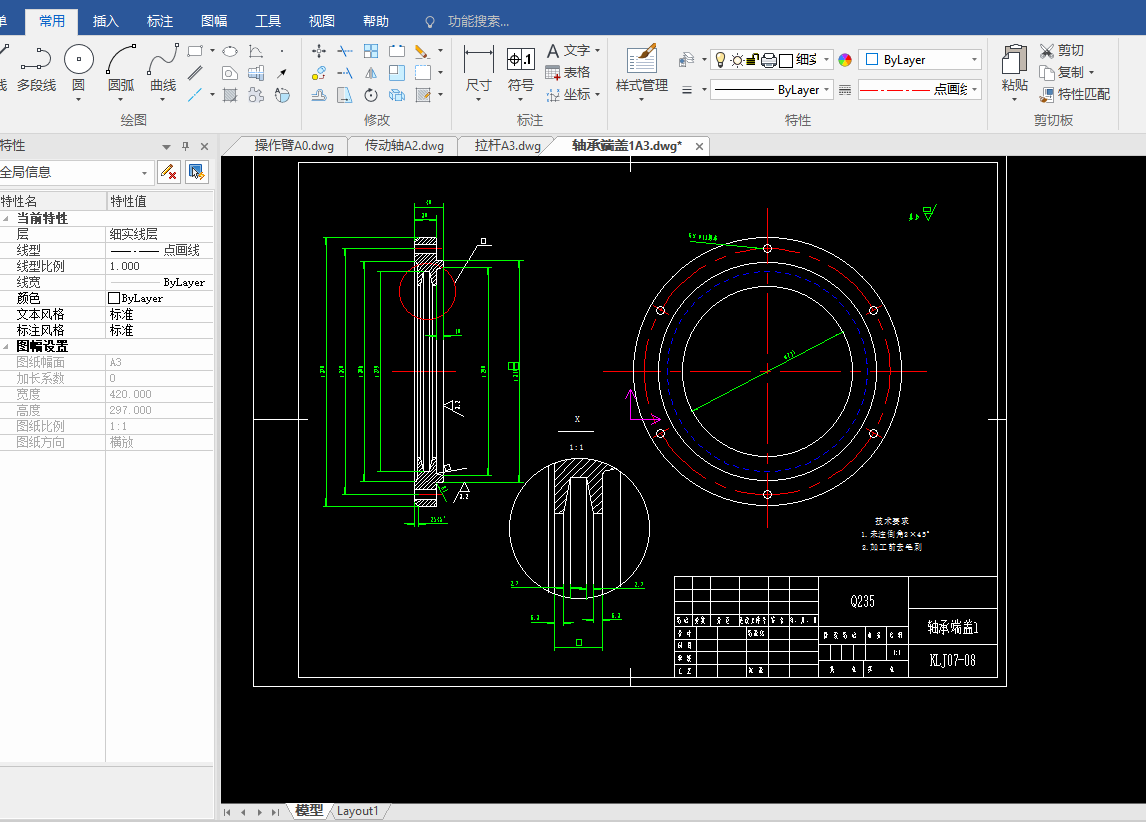Click the Symbol (符号) annotation icon
This screenshot has width=1146, height=822.
tap(521, 61)
